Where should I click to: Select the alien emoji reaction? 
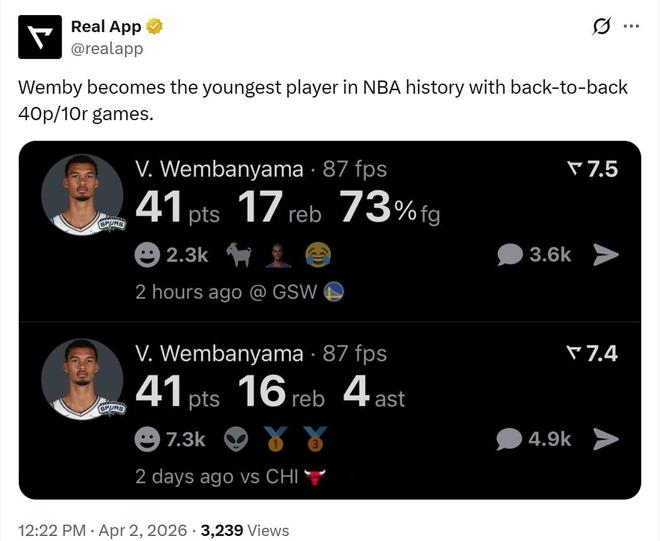point(236,439)
